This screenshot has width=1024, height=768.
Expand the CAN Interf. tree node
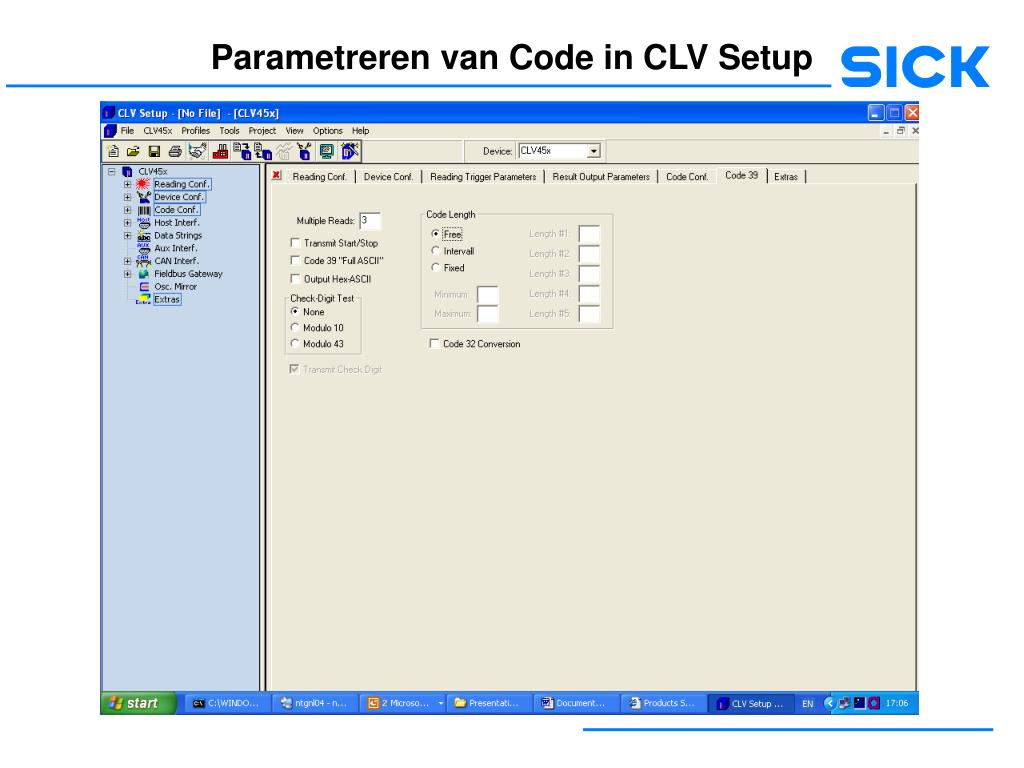pos(127,261)
